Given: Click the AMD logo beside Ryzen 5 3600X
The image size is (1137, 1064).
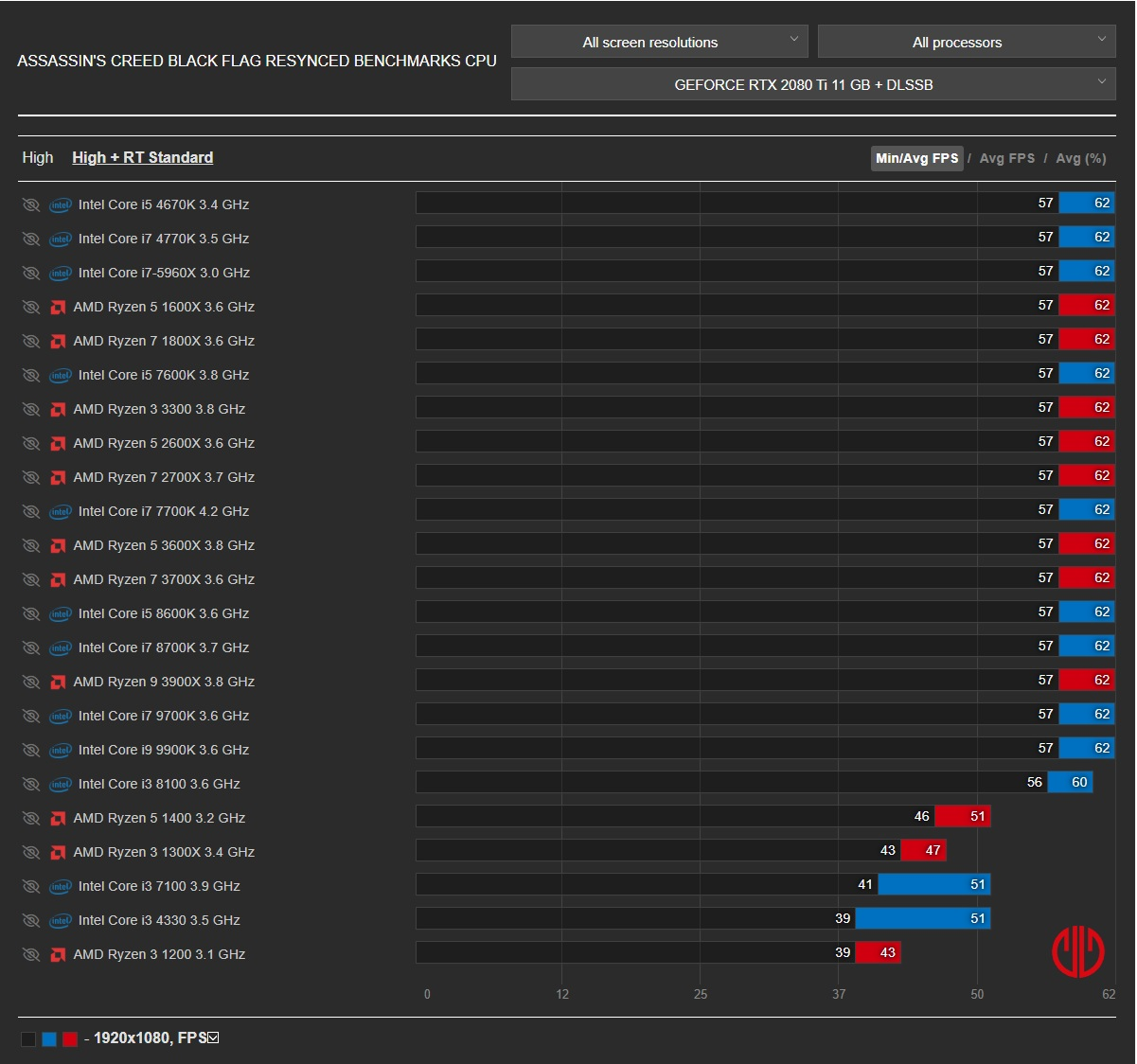Looking at the screenshot, I should tap(58, 546).
